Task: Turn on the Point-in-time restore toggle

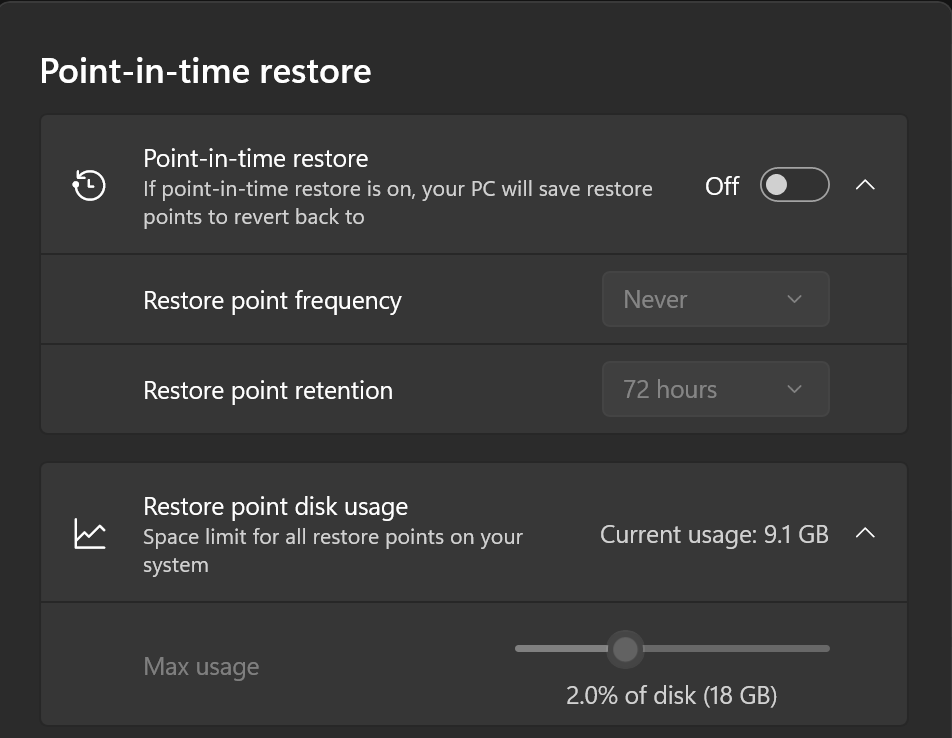Action: [x=794, y=184]
